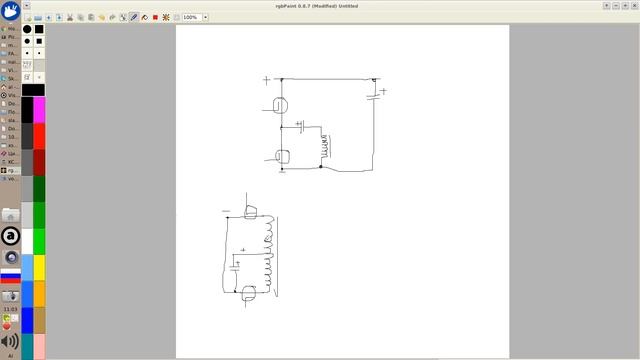Pick the yellow palette swatch

tap(39, 268)
